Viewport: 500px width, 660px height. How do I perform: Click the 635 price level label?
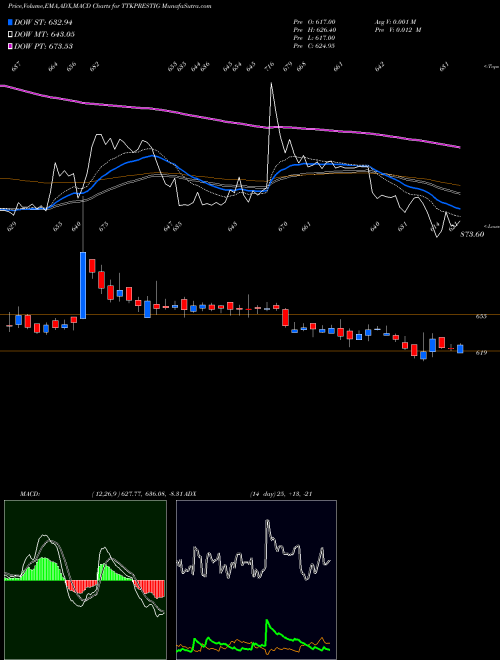click(481, 316)
